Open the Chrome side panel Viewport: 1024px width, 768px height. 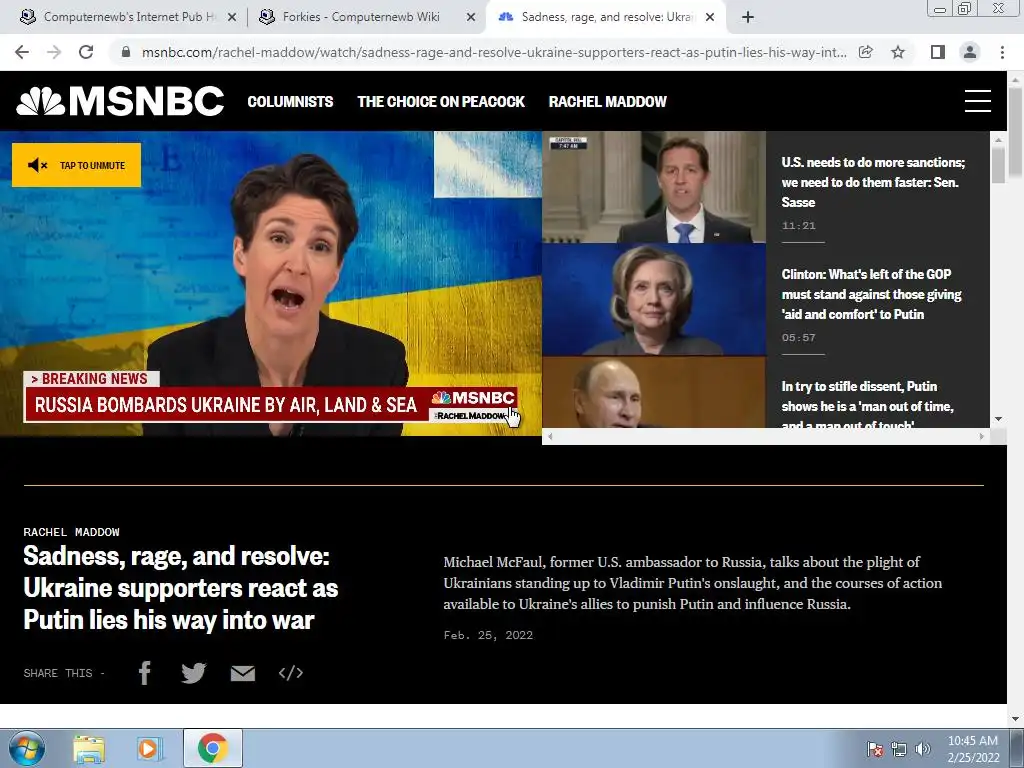tap(938, 52)
